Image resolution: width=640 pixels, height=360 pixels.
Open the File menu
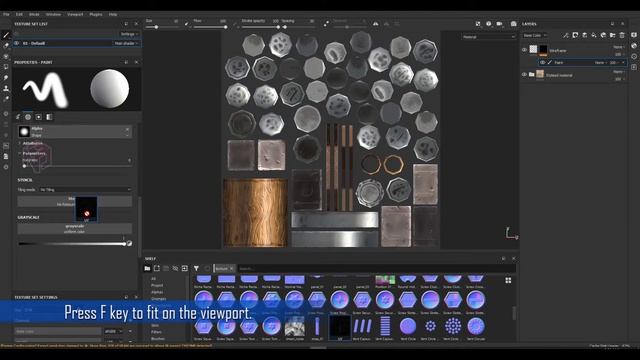(x=6, y=14)
